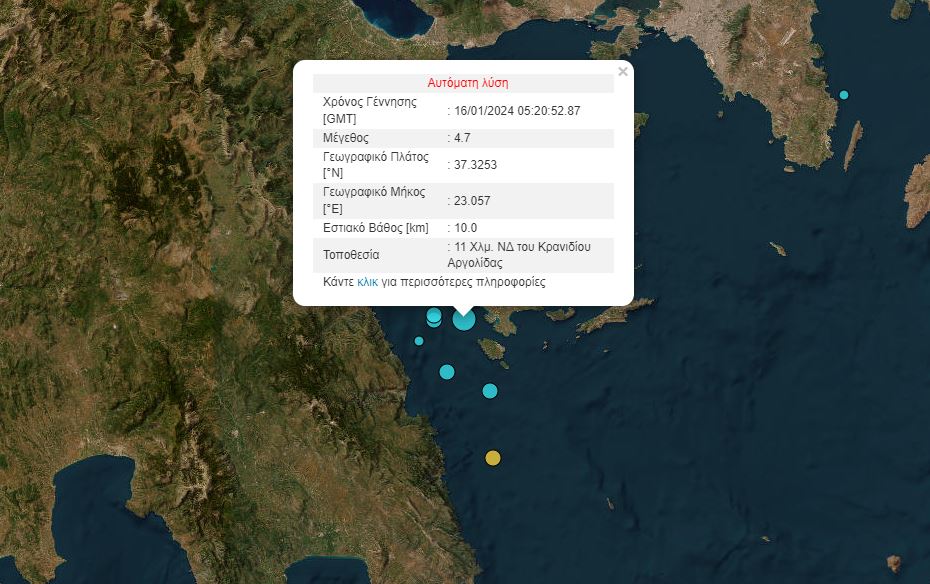This screenshot has height=584, width=930.
Task: Select the medium cyan marker below the smallest coastal marker
Action: [x=447, y=372]
